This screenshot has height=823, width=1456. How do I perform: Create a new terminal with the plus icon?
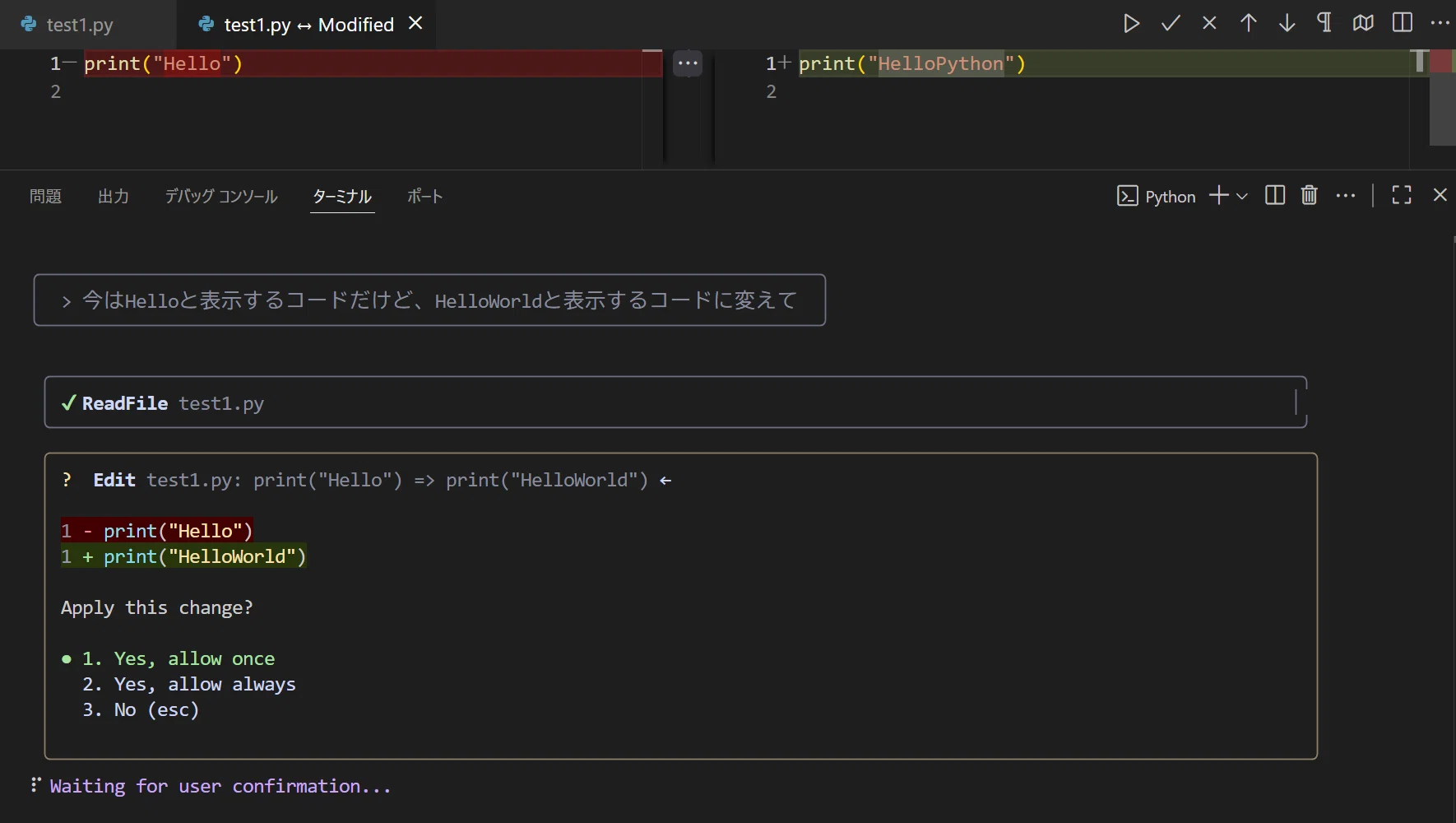pyautogui.click(x=1219, y=196)
